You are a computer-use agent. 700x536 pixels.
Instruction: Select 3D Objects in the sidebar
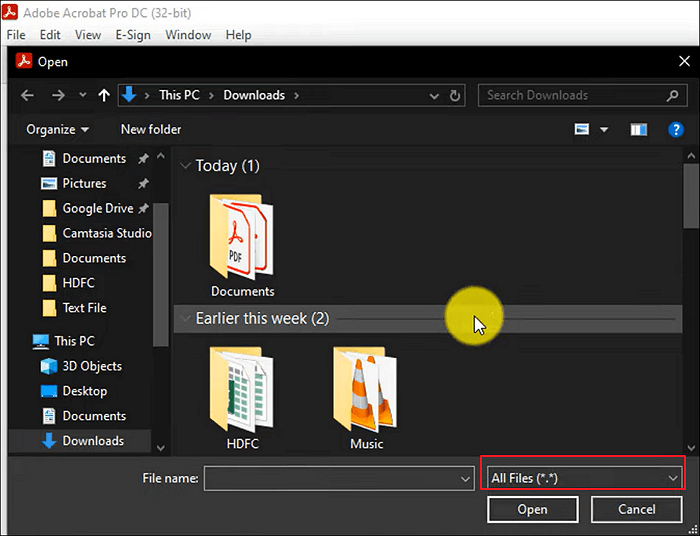pos(81,366)
